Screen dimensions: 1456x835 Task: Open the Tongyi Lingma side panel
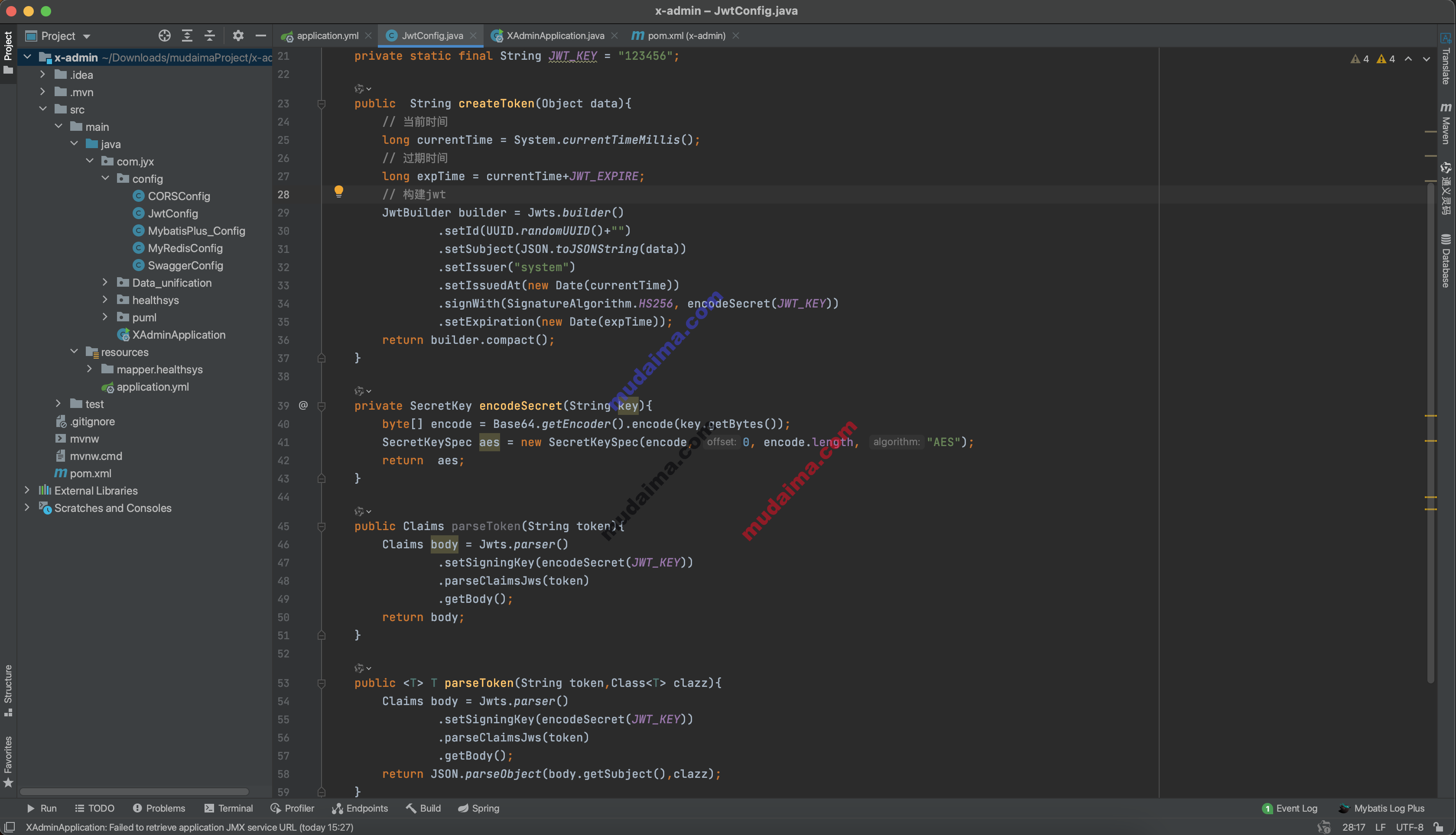[1446, 188]
